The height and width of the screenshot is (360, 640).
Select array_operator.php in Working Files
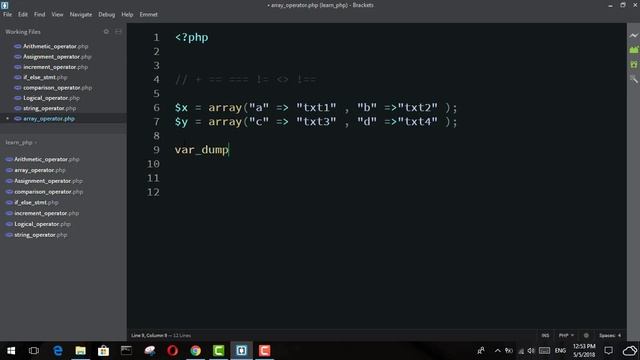(49, 119)
